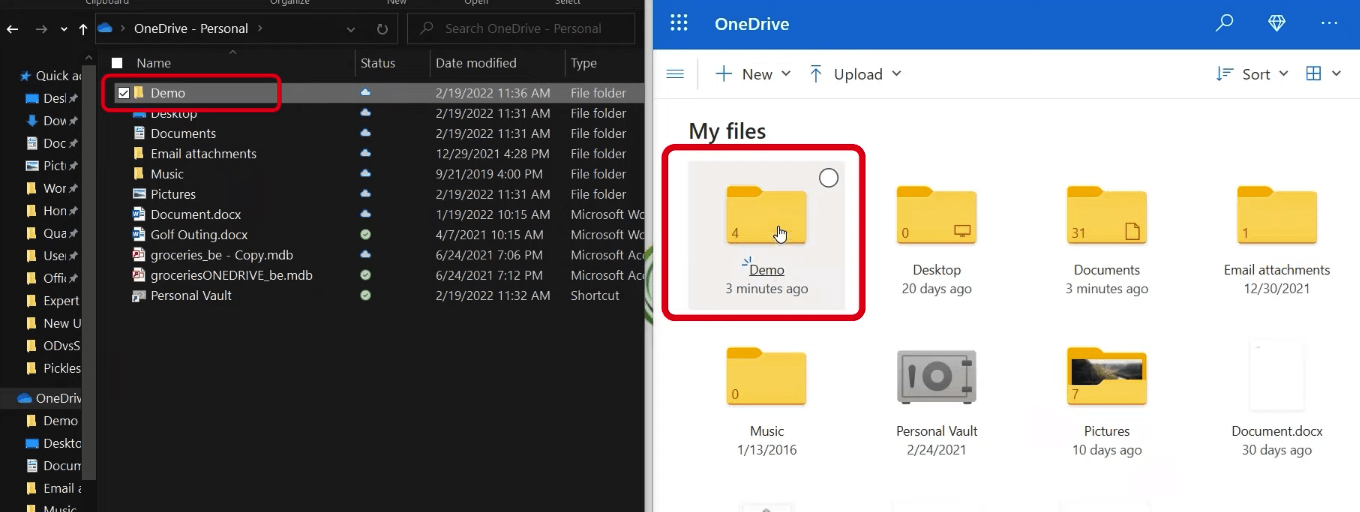Select Demo under OneDrive in navigation pane
Viewport: 1360px width, 512px height.
point(60,421)
